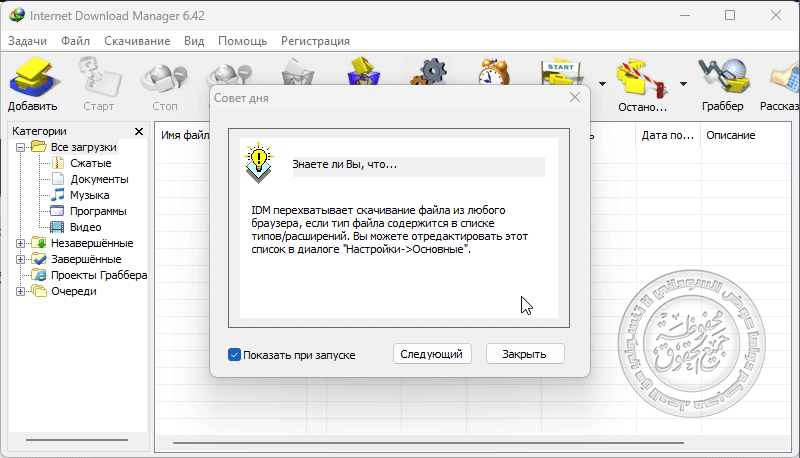The image size is (800, 458).
Task: Click the Знаете ли Вы, что... heading
Action: click(x=344, y=164)
